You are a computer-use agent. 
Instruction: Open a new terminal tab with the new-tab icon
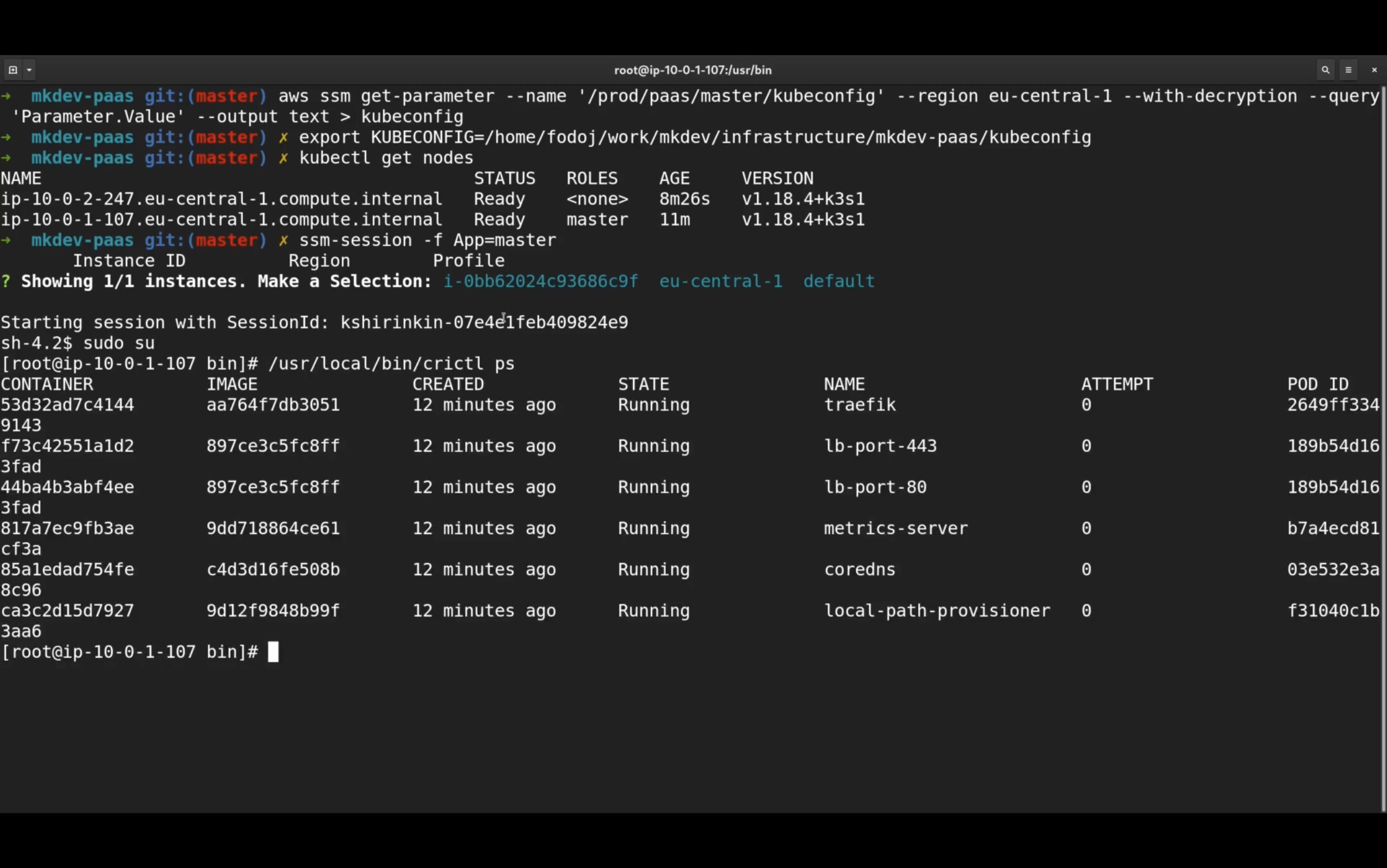13,70
